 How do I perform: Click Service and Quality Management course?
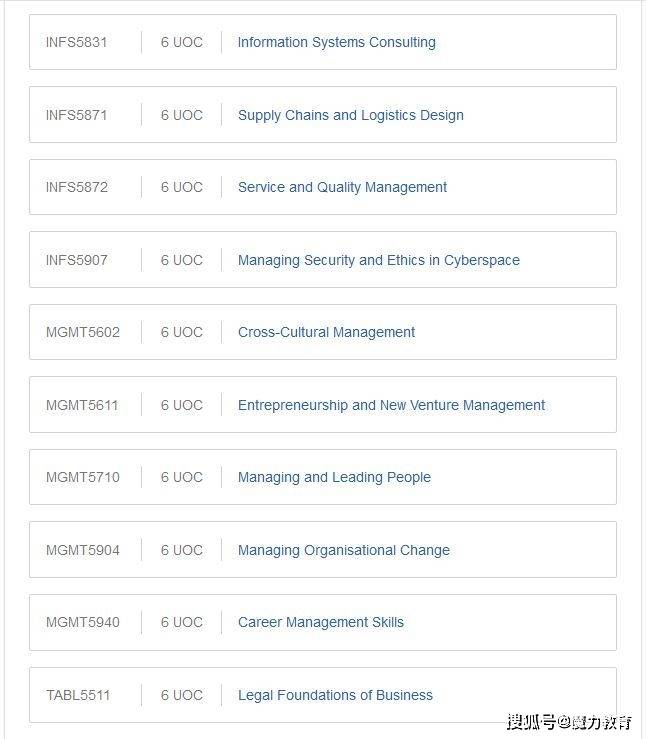click(342, 187)
